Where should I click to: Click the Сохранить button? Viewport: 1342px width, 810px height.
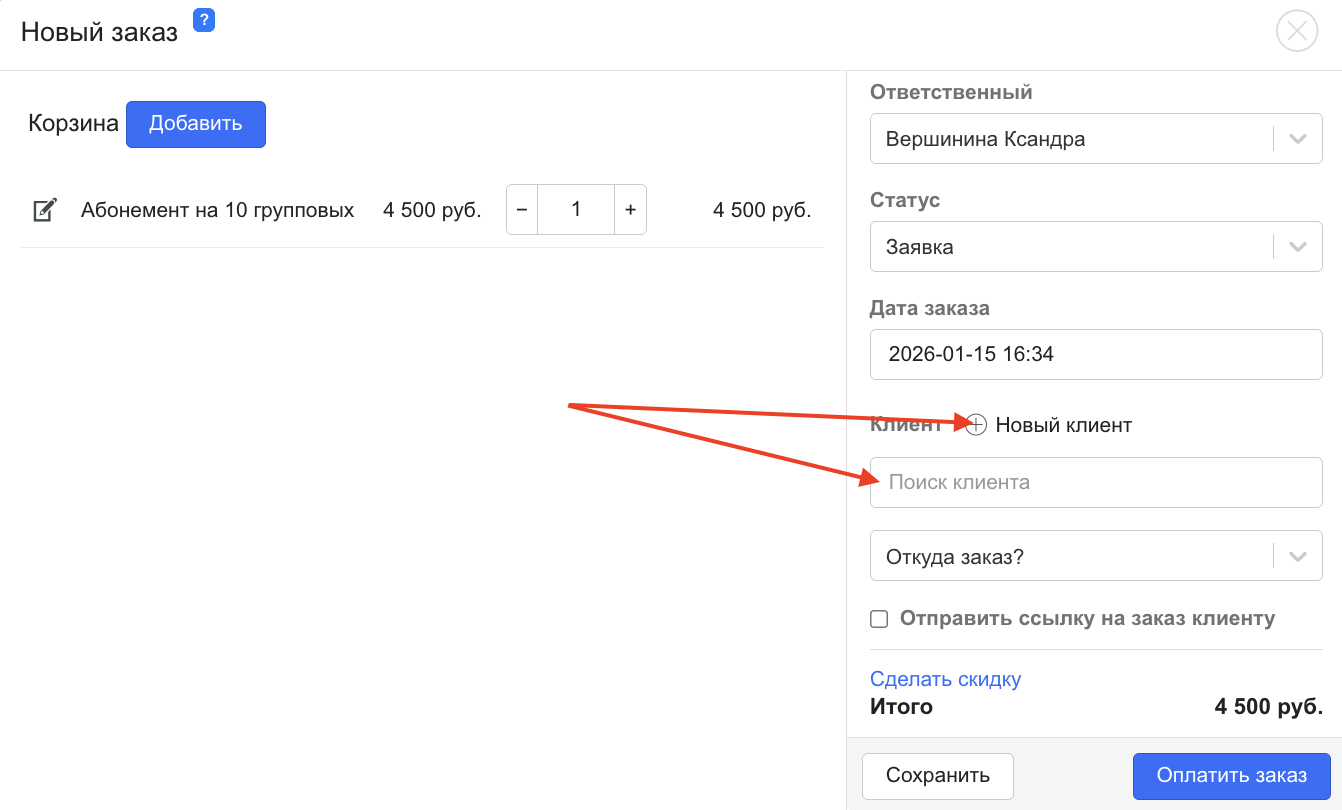click(x=938, y=776)
